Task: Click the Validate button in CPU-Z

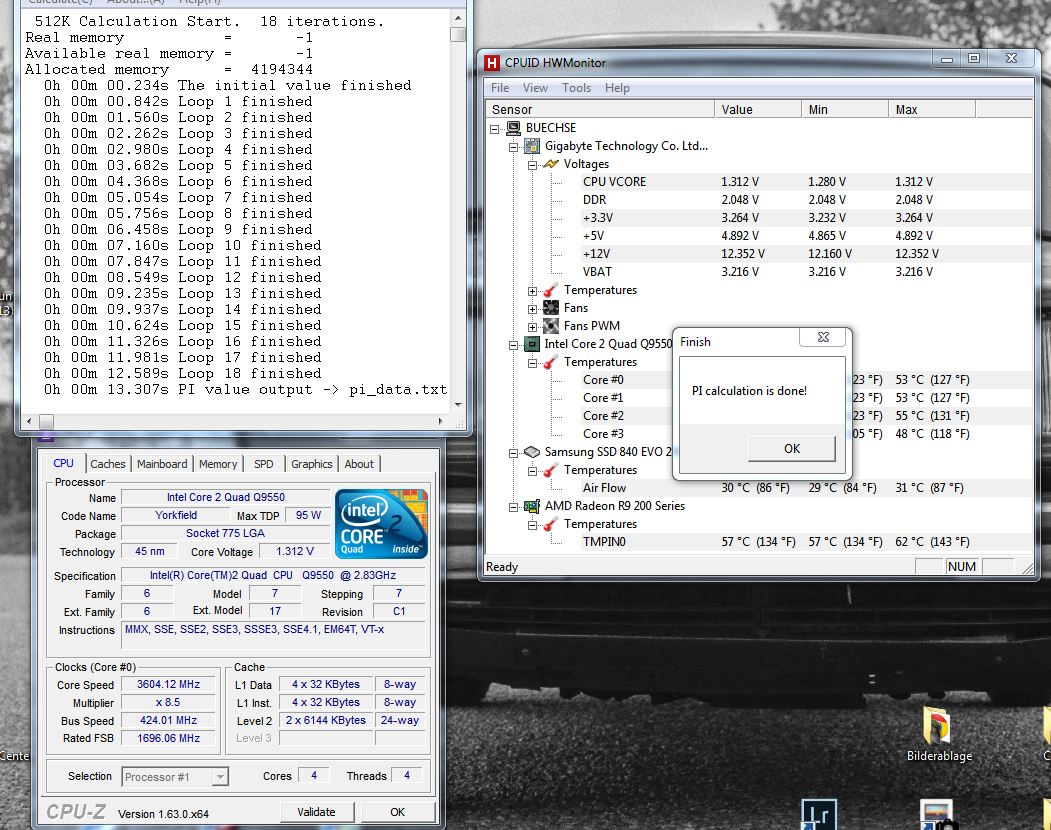Action: point(316,812)
